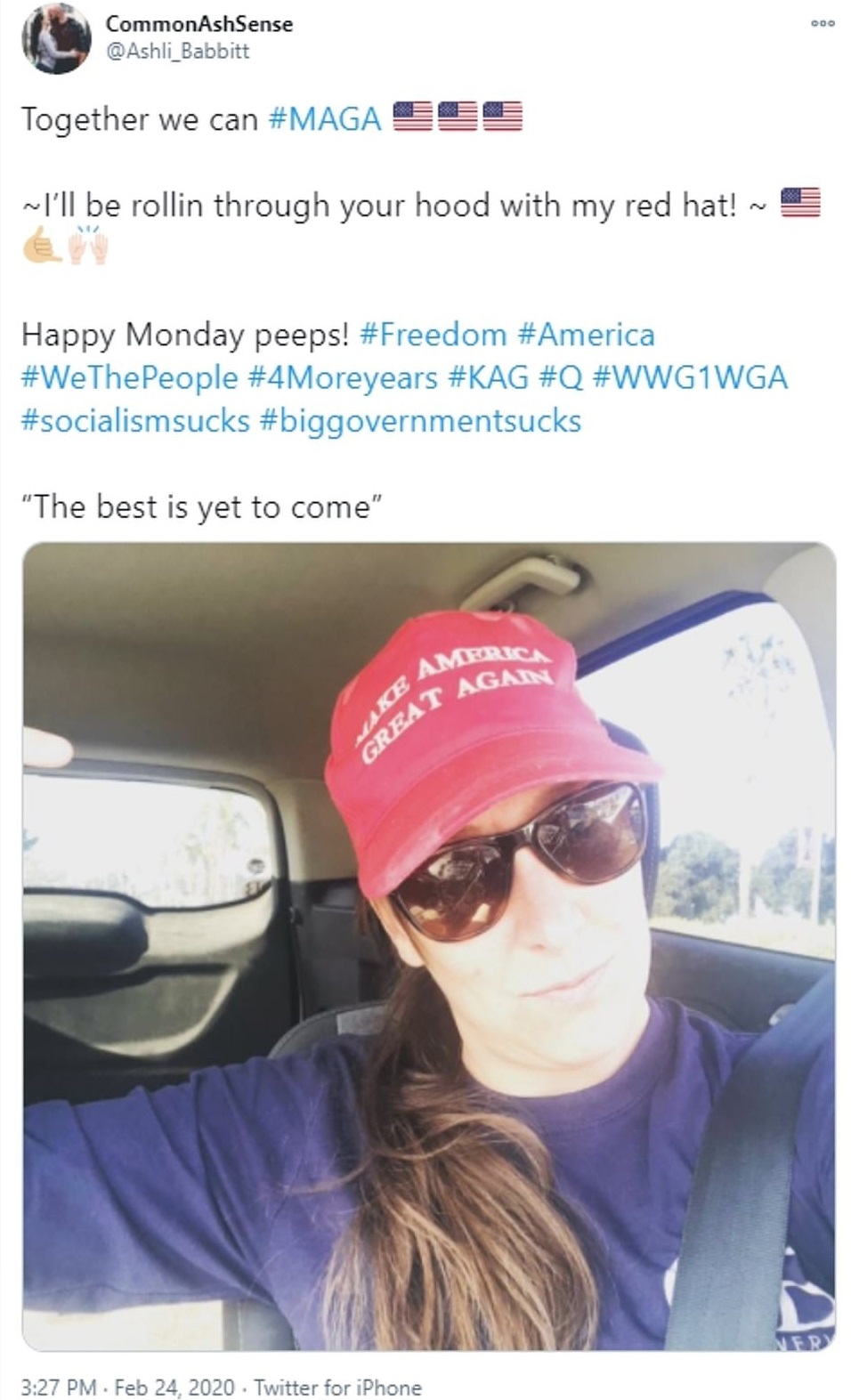
Task: Click the 3:27 PM Feb 24, 2020 timestamp
Action: pyautogui.click(x=128, y=1387)
